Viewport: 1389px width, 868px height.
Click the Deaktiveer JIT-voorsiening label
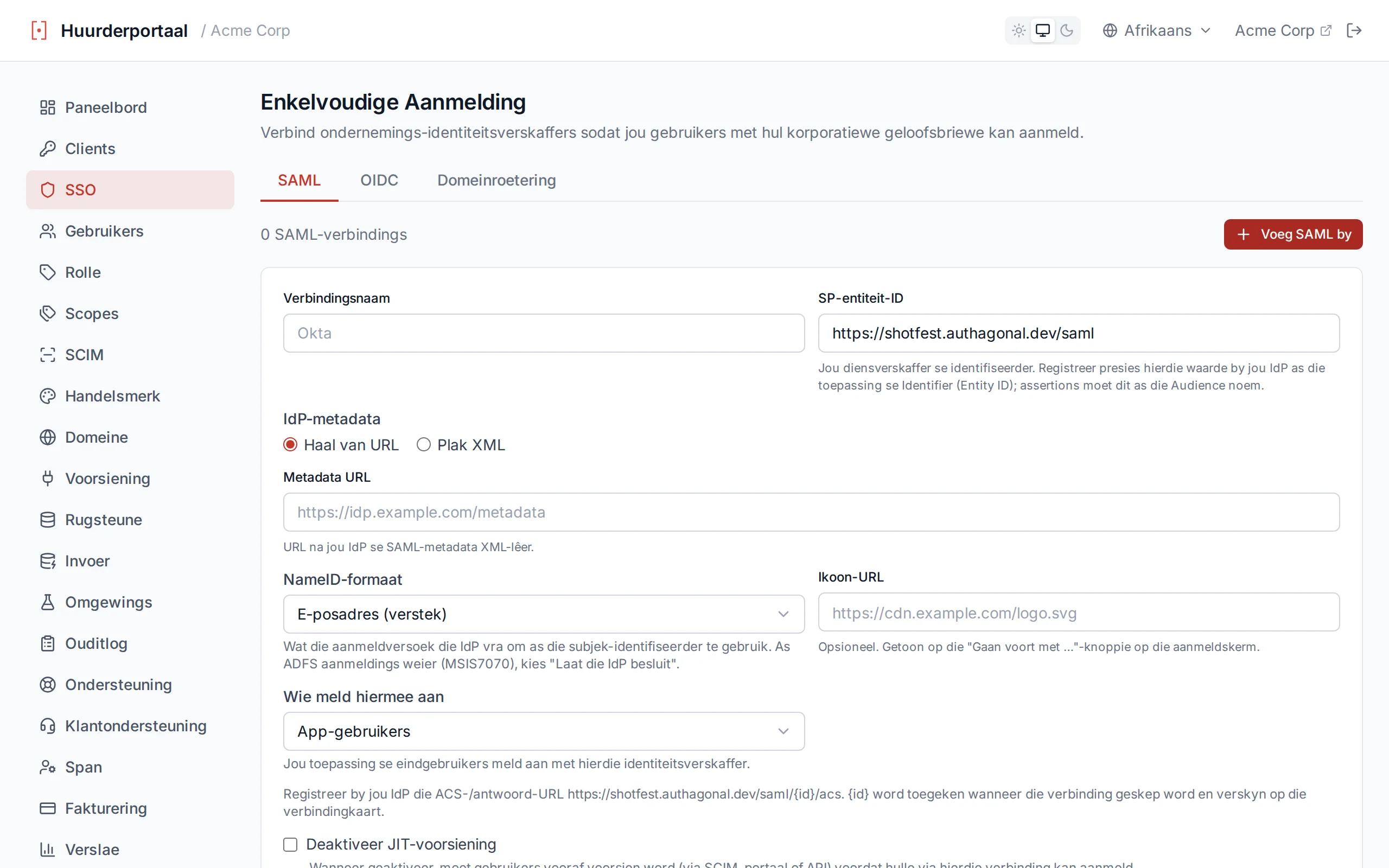point(400,845)
